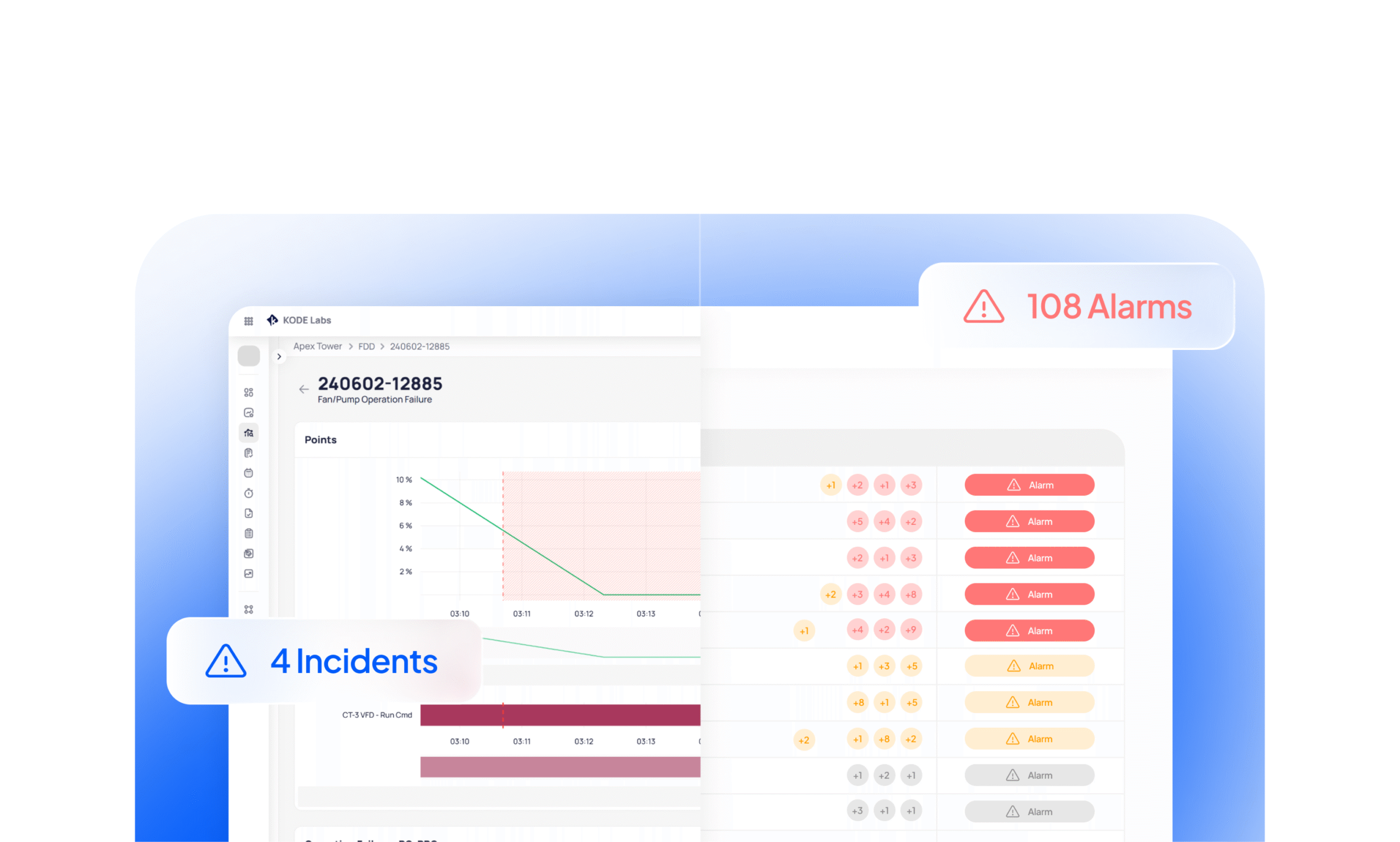The height and width of the screenshot is (842, 1400).
Task: Open the trend chart image sidebar icon
Action: [x=249, y=574]
